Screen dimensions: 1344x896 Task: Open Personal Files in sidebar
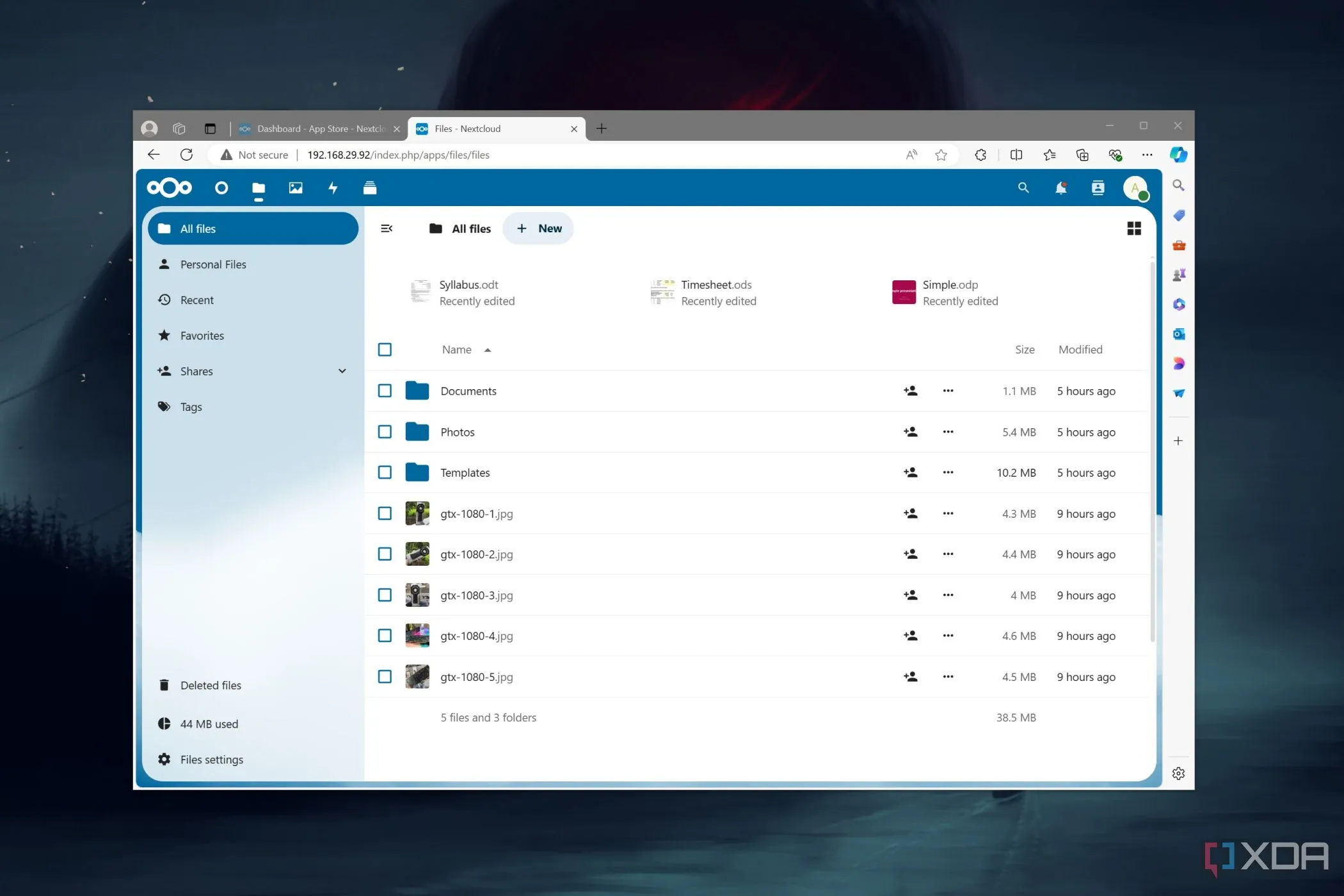pos(253,264)
